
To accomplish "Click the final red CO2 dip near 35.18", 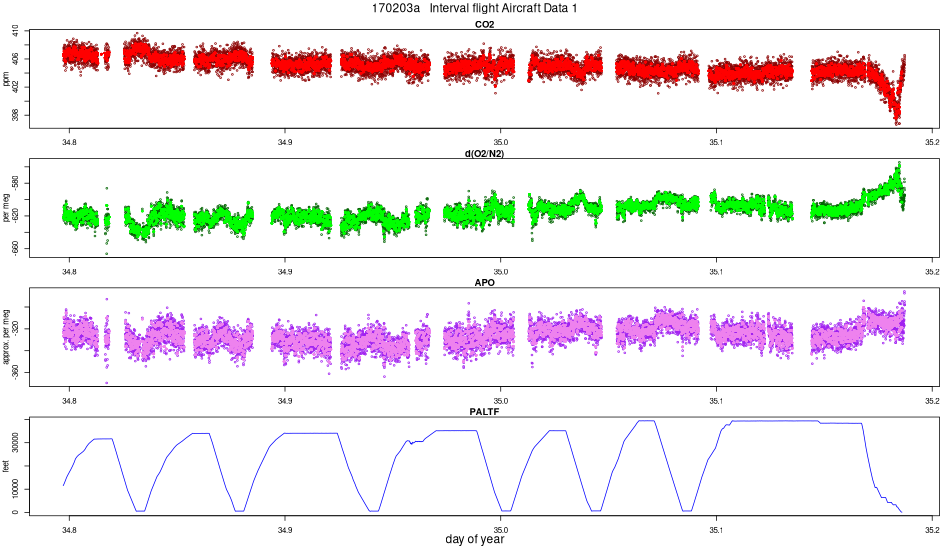I will coord(896,112).
